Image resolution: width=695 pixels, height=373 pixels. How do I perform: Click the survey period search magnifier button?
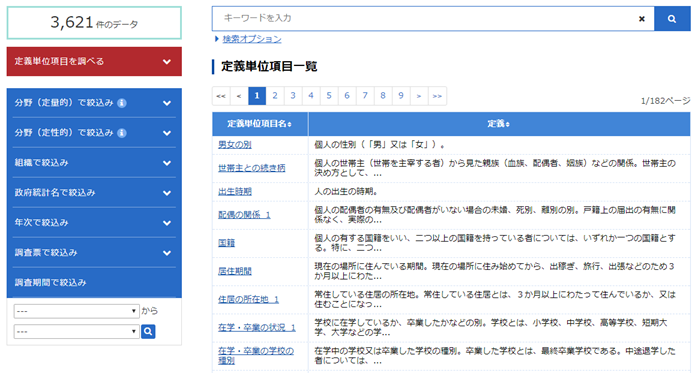[x=148, y=331]
